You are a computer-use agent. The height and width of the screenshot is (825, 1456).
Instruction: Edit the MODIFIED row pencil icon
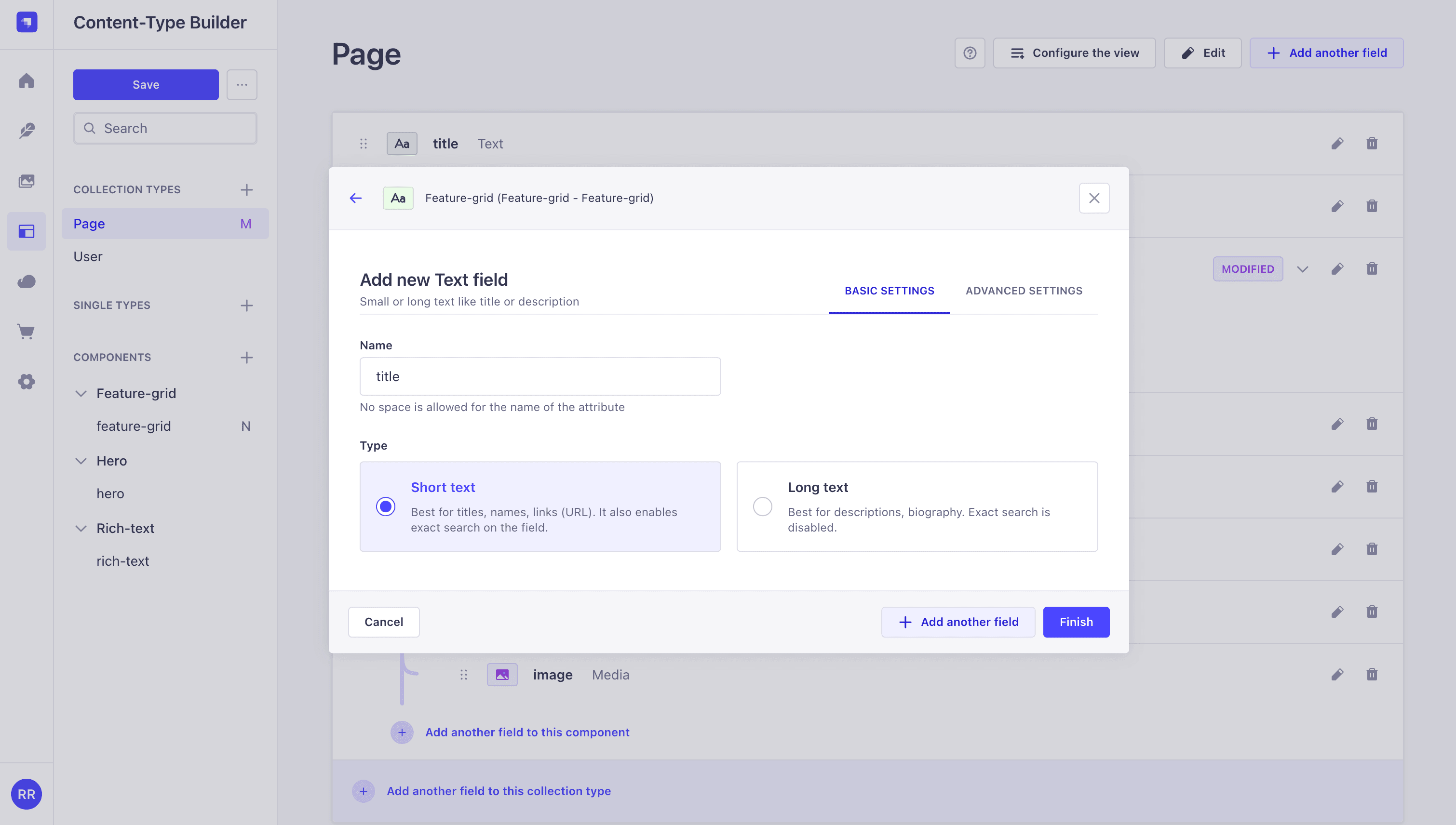[1337, 268]
